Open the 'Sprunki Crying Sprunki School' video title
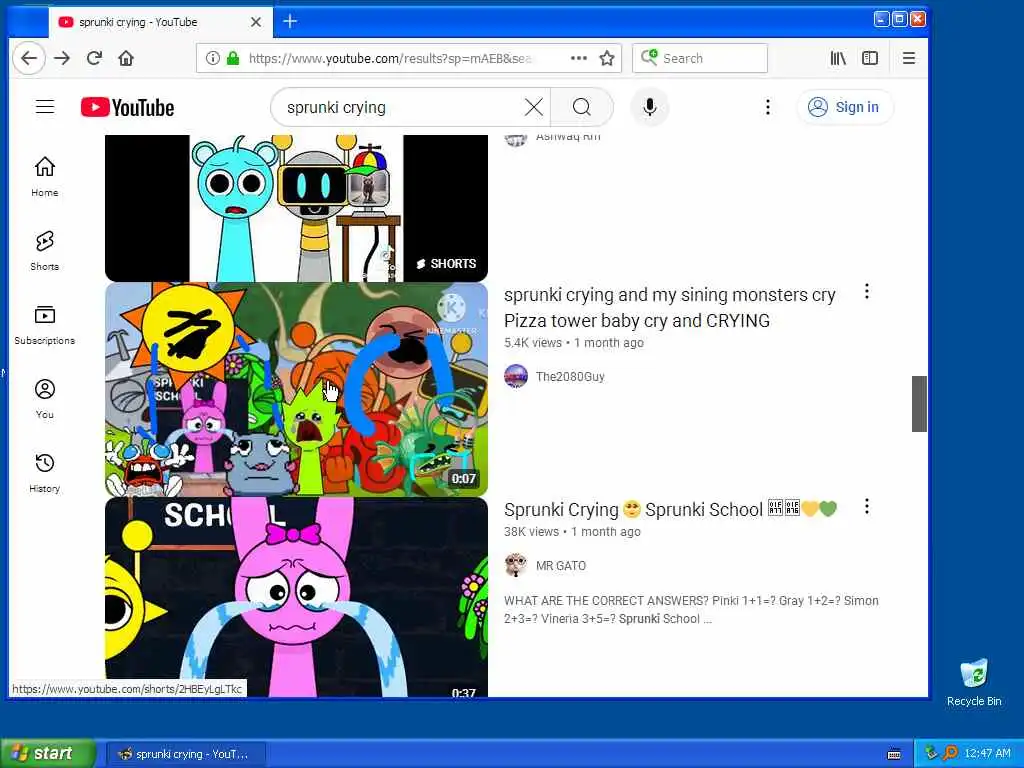This screenshot has width=1024, height=768. [x=670, y=509]
